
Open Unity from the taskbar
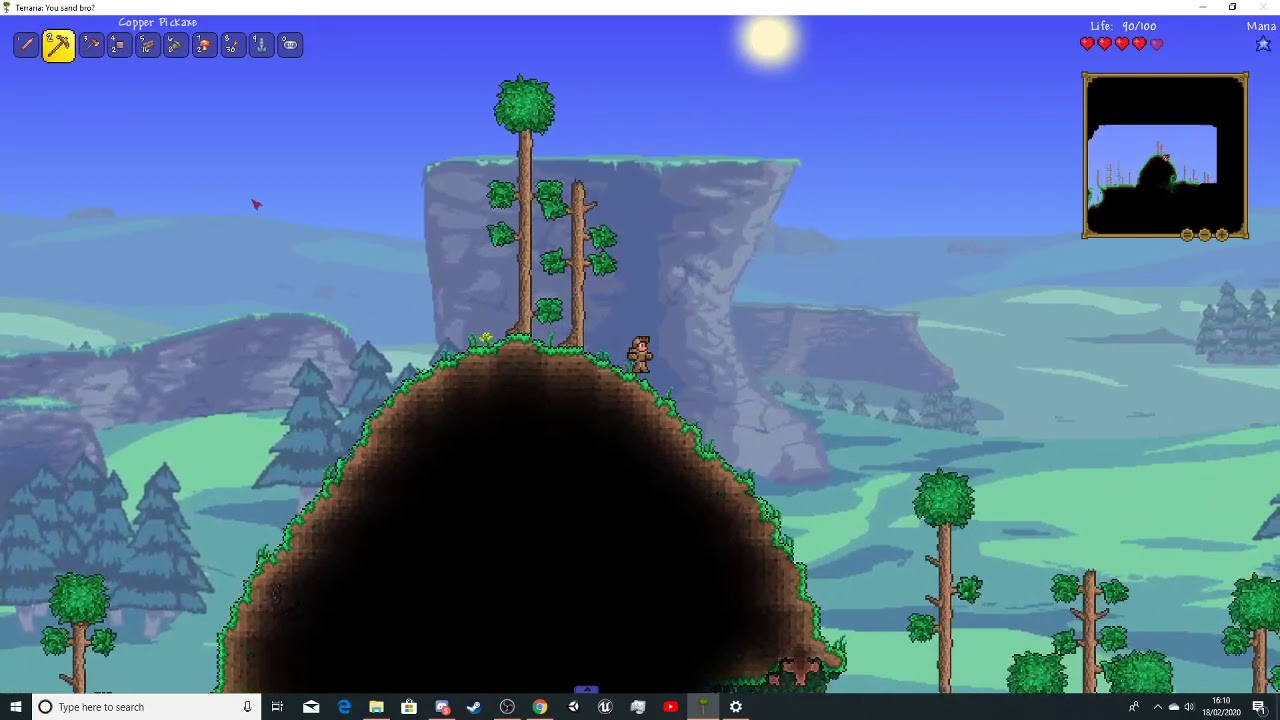[x=573, y=707]
